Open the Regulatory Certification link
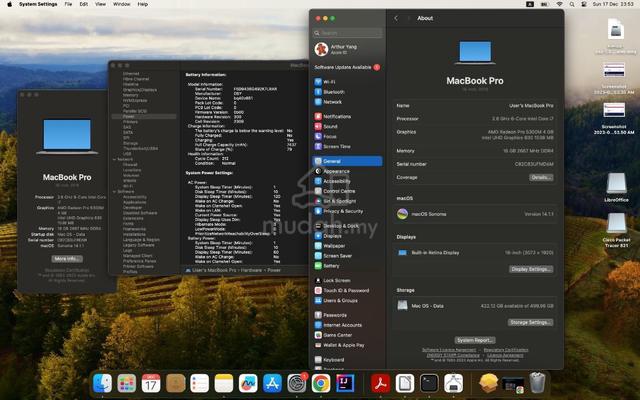This screenshot has width=640, height=400. pyautogui.click(x=506, y=350)
